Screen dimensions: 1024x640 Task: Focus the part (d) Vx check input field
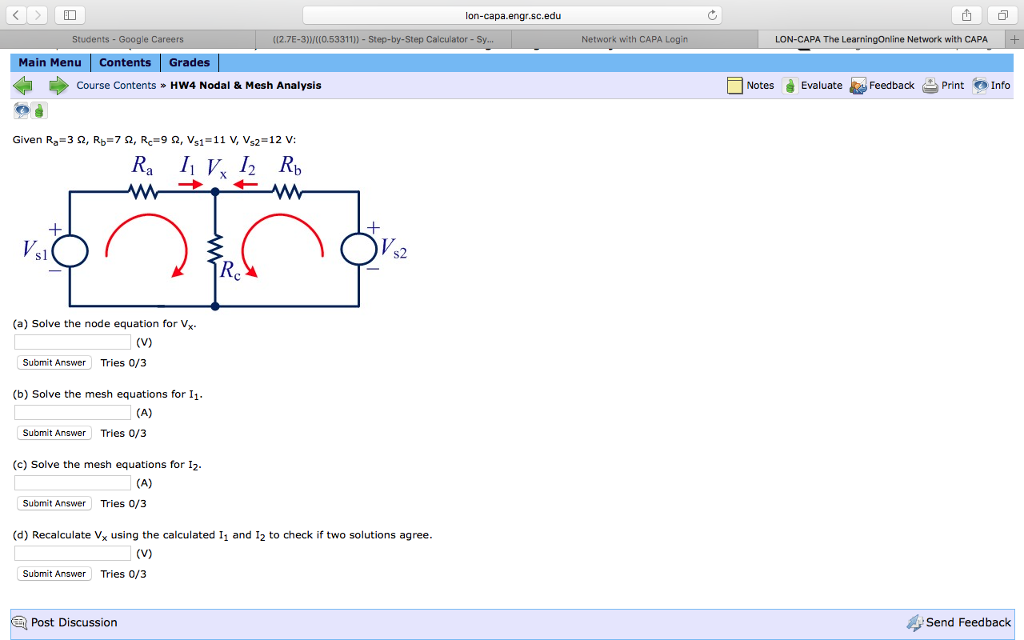[x=72, y=554]
